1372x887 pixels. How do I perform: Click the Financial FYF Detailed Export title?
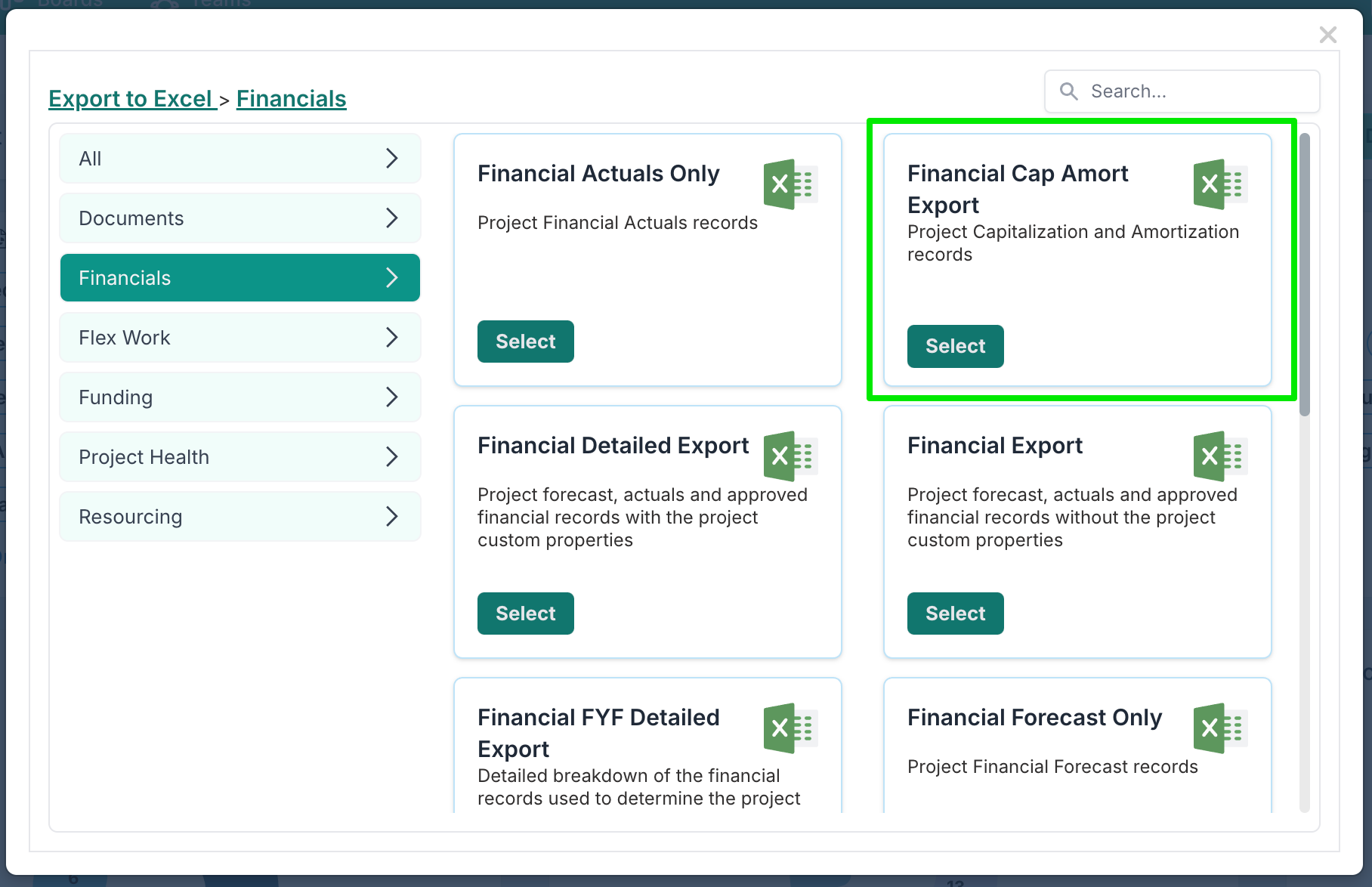pos(598,734)
